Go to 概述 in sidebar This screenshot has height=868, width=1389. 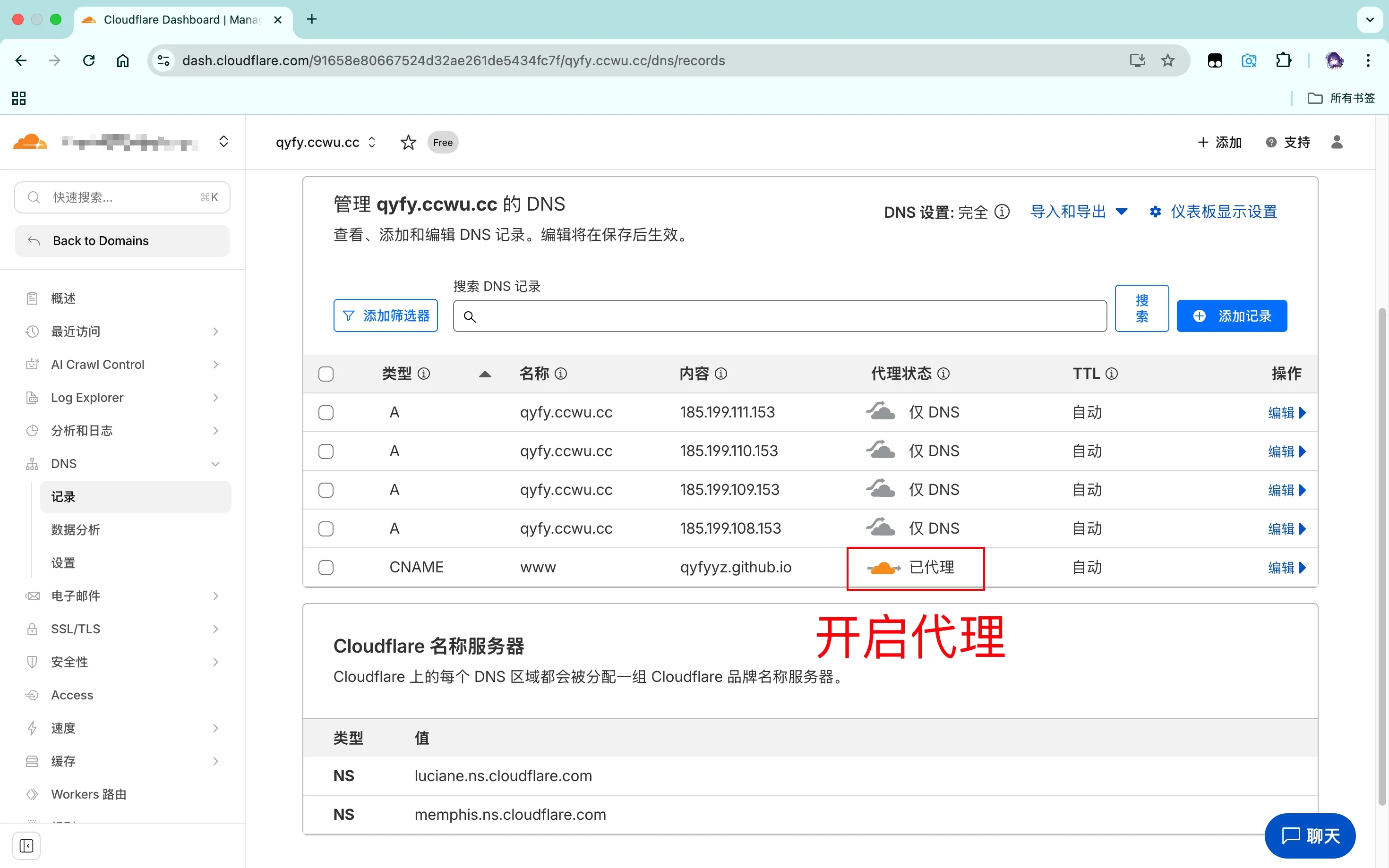[x=63, y=298]
